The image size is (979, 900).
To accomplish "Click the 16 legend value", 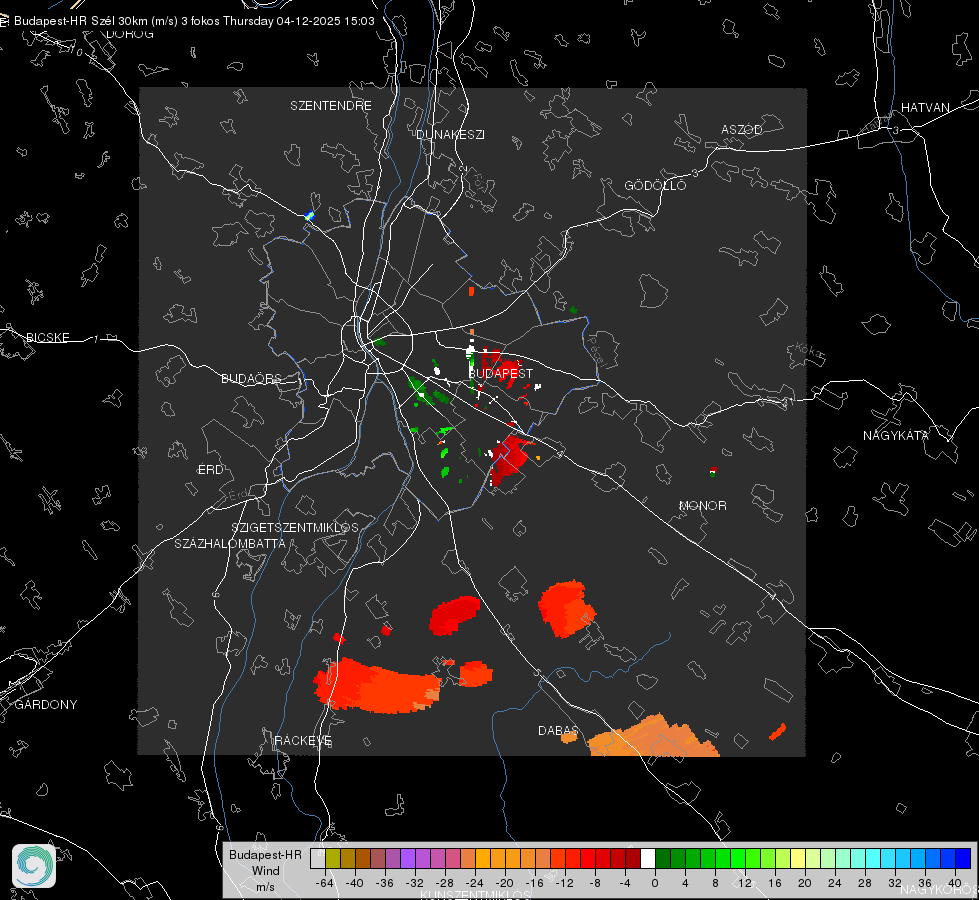I will click(x=774, y=883).
